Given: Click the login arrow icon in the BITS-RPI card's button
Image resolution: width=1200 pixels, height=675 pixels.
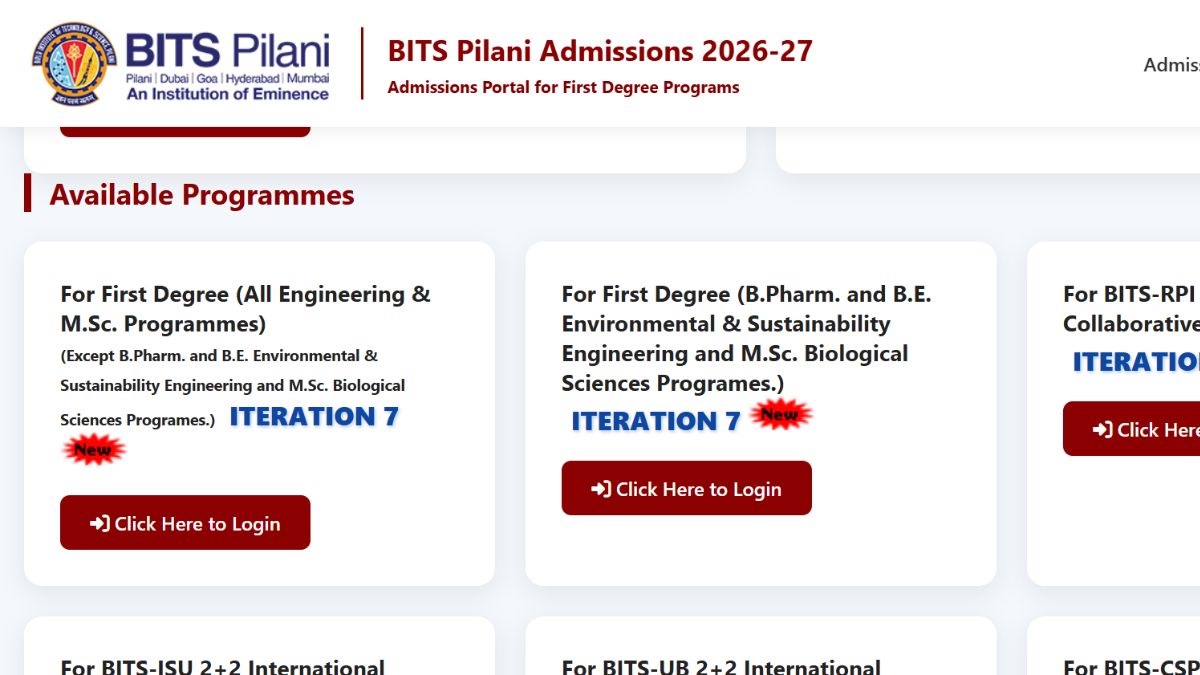Looking at the screenshot, I should click(x=1102, y=429).
